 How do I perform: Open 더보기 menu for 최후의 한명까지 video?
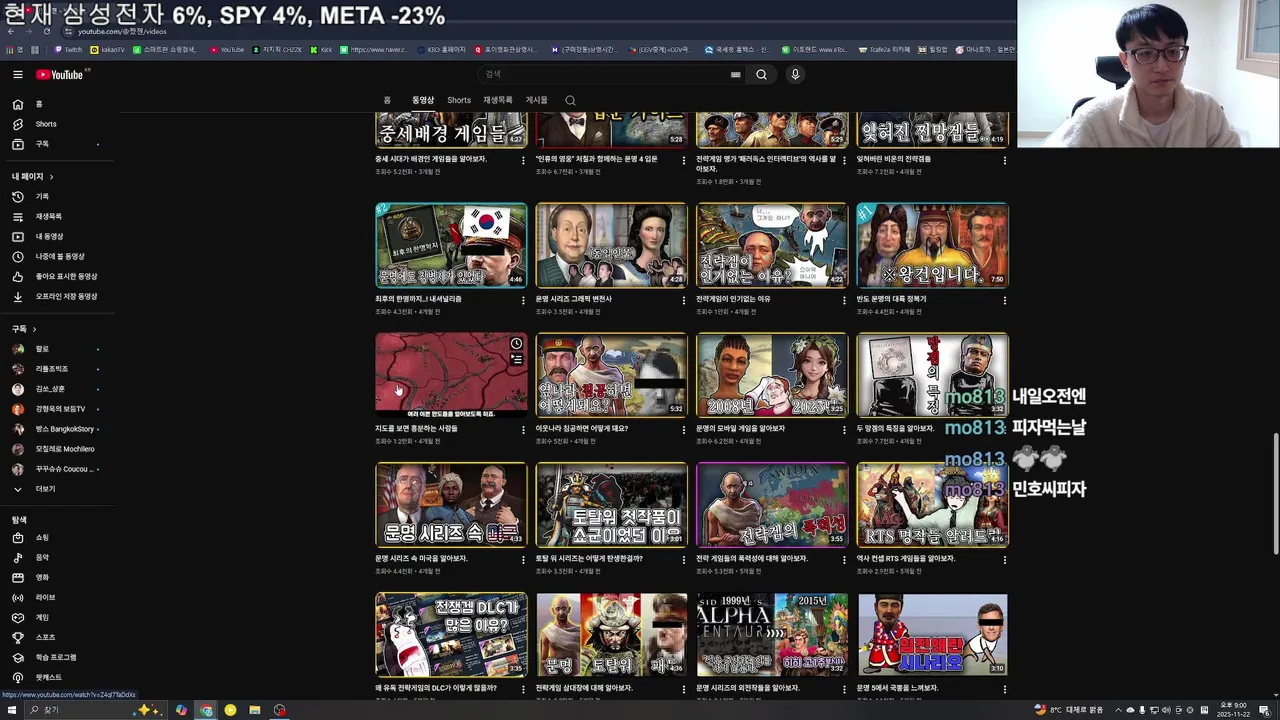click(523, 300)
